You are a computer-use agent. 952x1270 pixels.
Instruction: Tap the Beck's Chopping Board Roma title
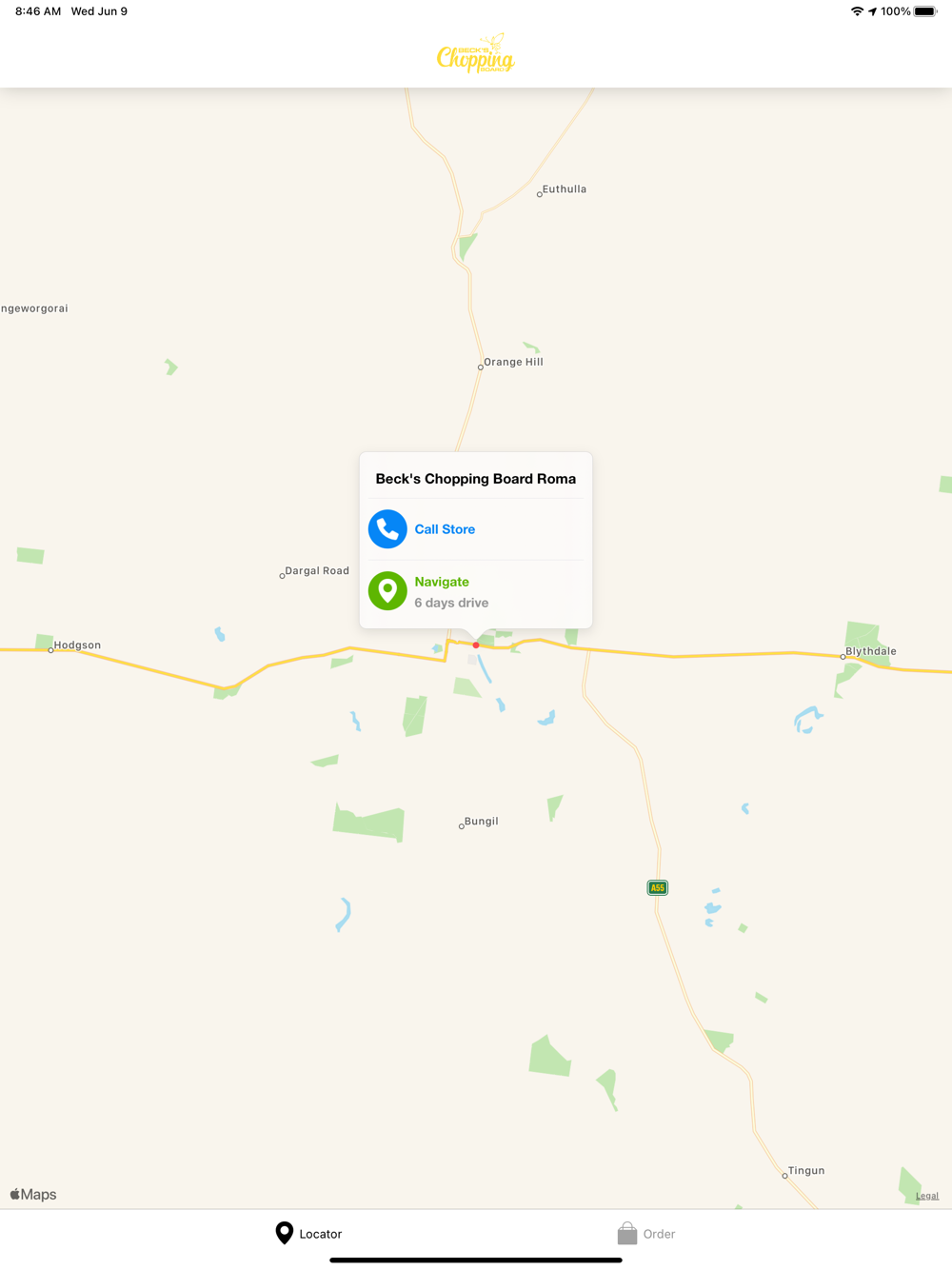coord(476,479)
